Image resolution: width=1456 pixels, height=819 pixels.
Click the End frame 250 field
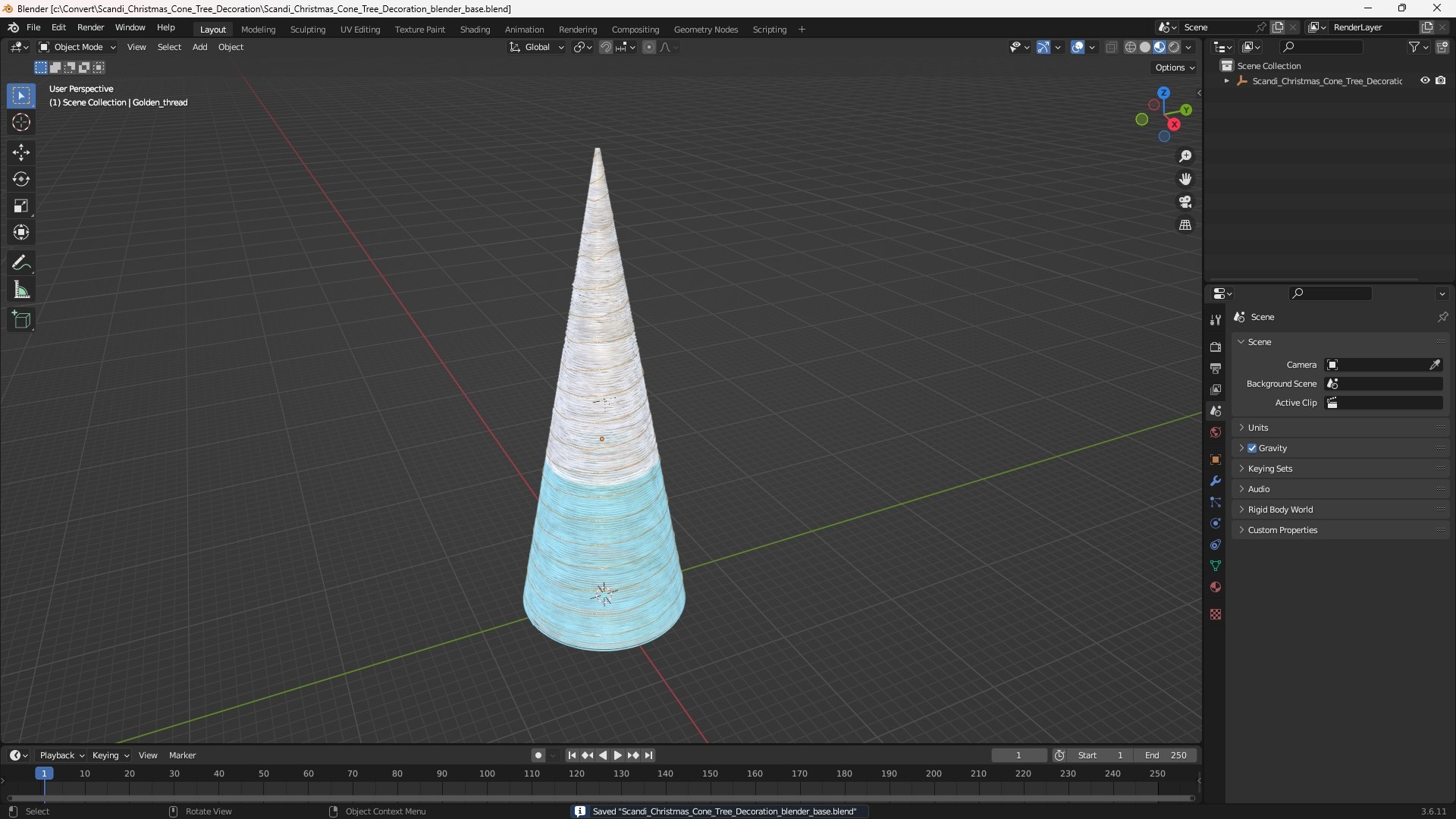[1166, 755]
